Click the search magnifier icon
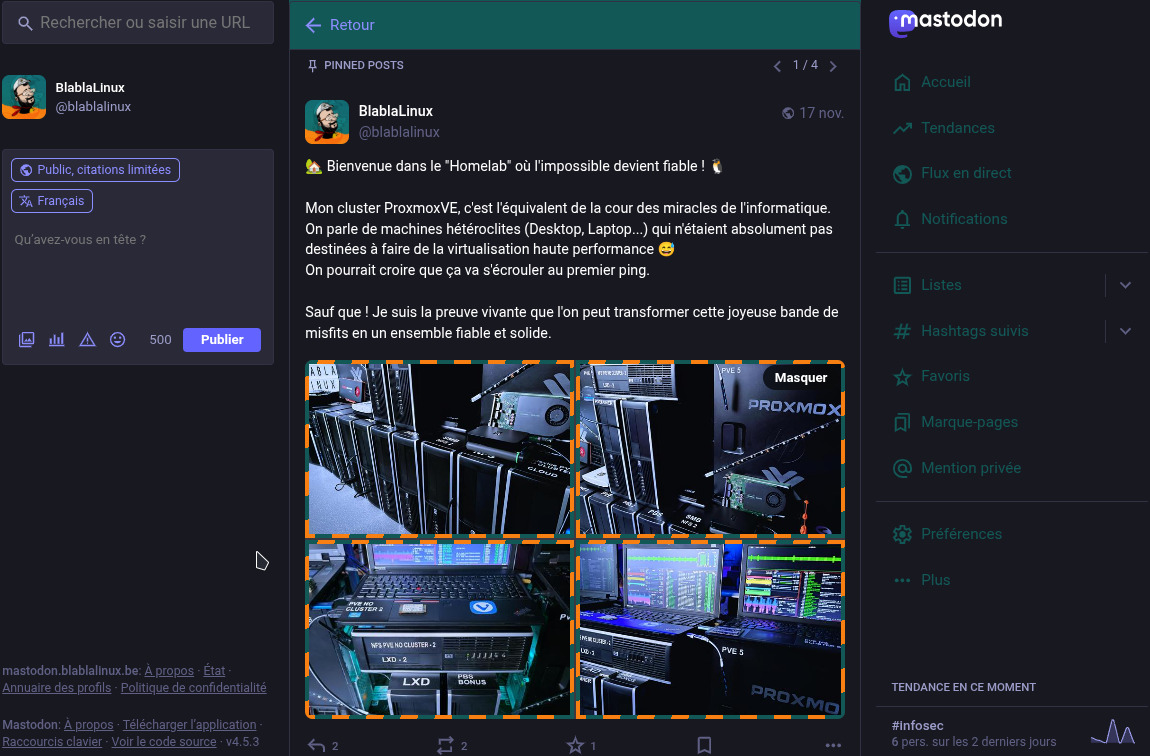 (25, 23)
